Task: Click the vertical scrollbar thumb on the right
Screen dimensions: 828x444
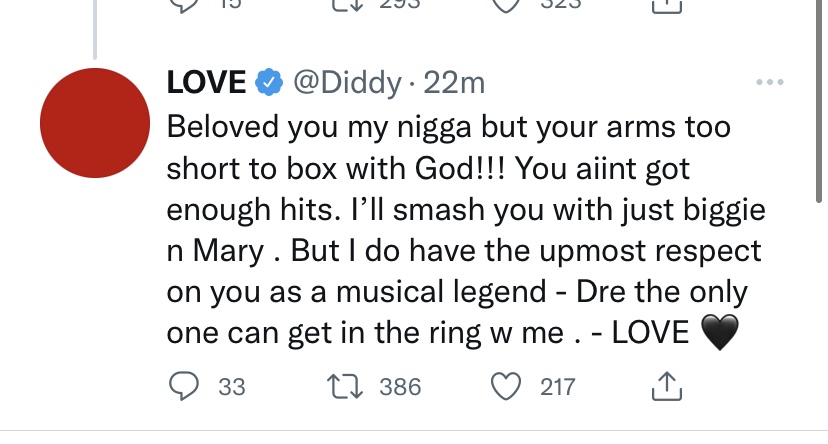Action: pos(819,100)
